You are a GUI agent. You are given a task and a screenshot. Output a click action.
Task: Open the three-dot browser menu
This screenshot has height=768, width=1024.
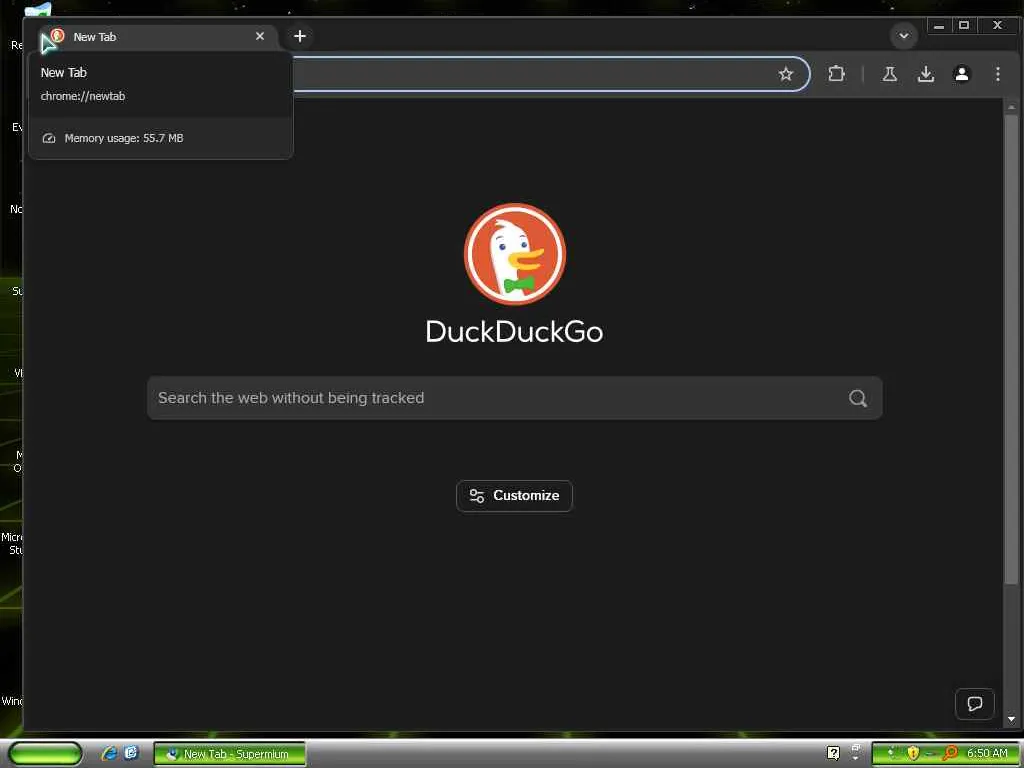pos(997,74)
